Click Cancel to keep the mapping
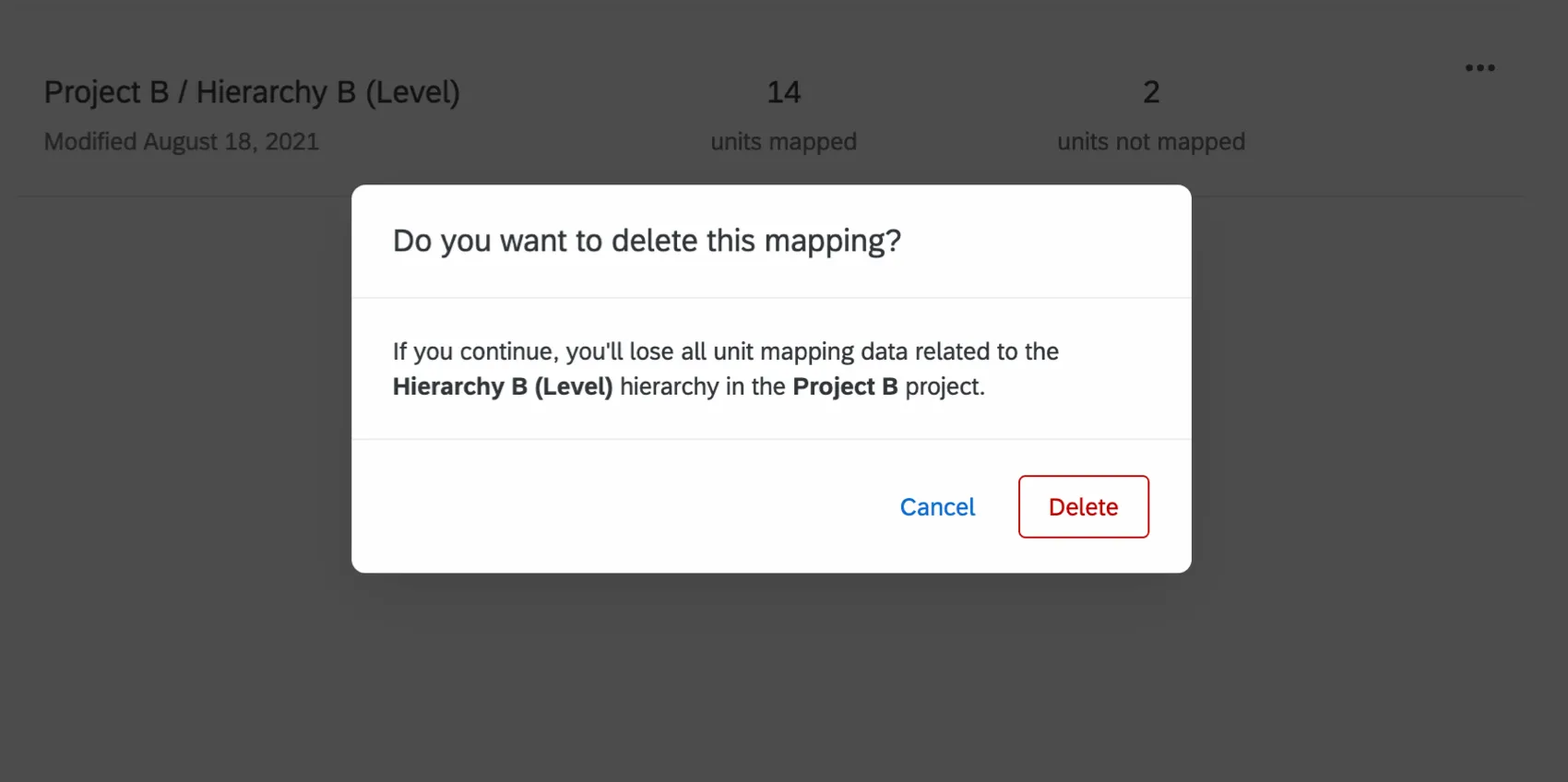This screenshot has height=782, width=1568. 937,506
